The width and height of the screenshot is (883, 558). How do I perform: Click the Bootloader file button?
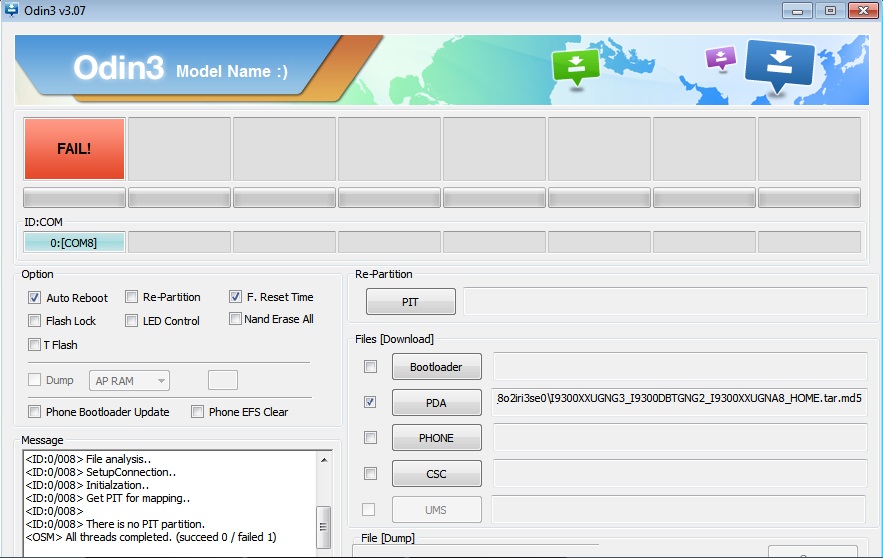[x=436, y=367]
